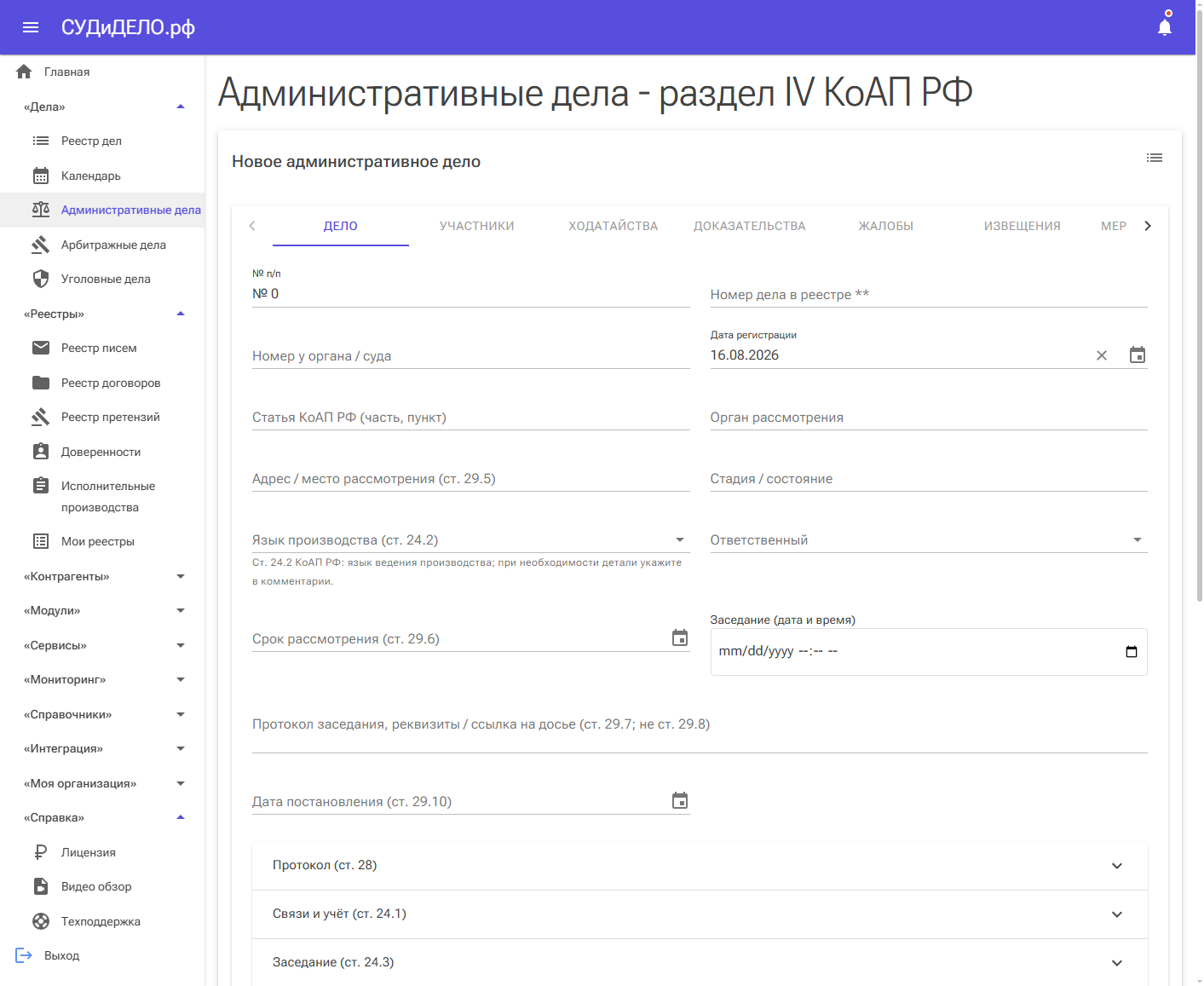Click the video file icon for Видео обзор

(x=41, y=886)
